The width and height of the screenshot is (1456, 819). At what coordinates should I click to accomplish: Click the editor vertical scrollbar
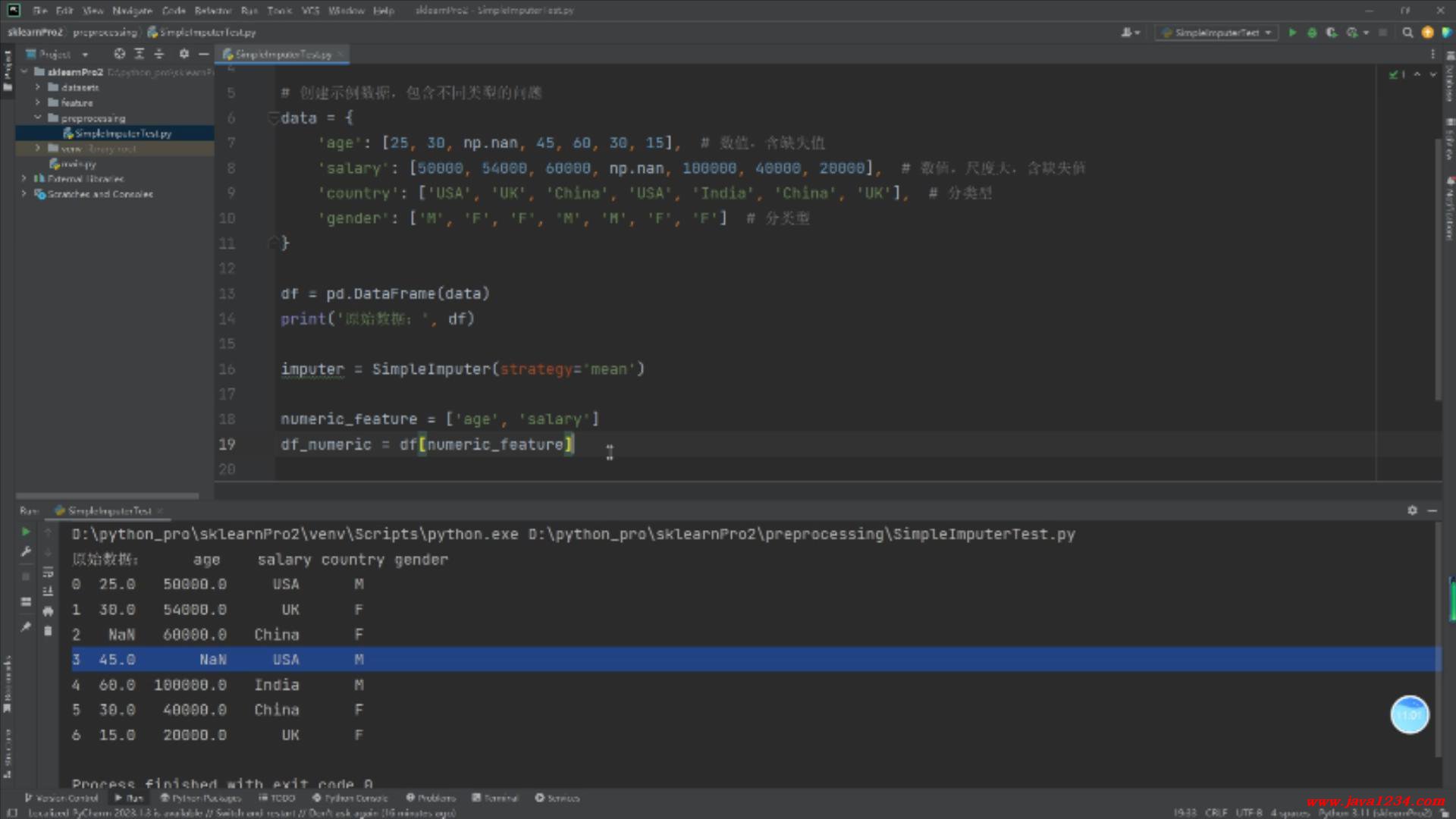click(1437, 265)
